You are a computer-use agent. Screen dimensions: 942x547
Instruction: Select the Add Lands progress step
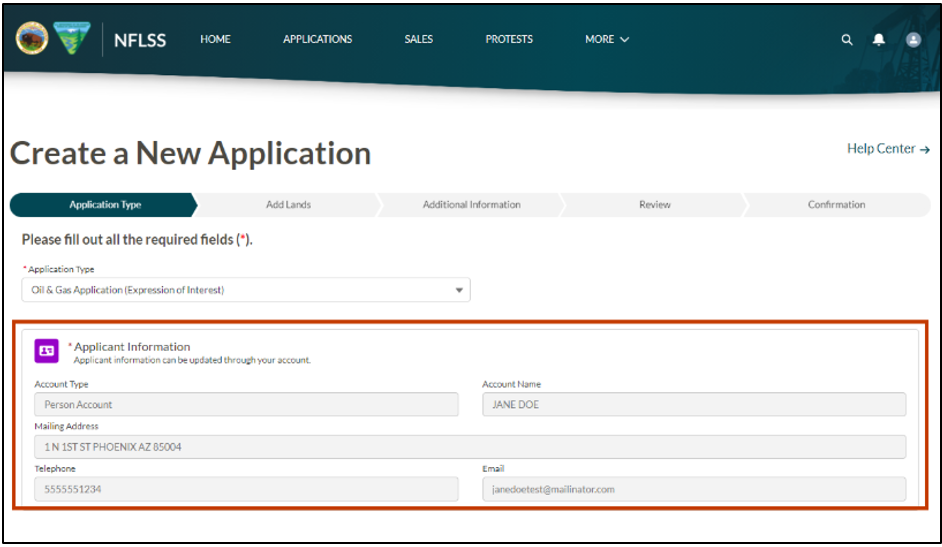[288, 205]
